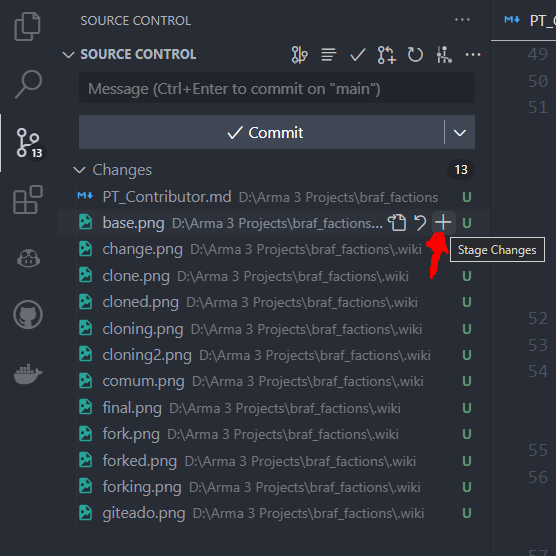Open base.png file using the open-file icon

point(397,223)
